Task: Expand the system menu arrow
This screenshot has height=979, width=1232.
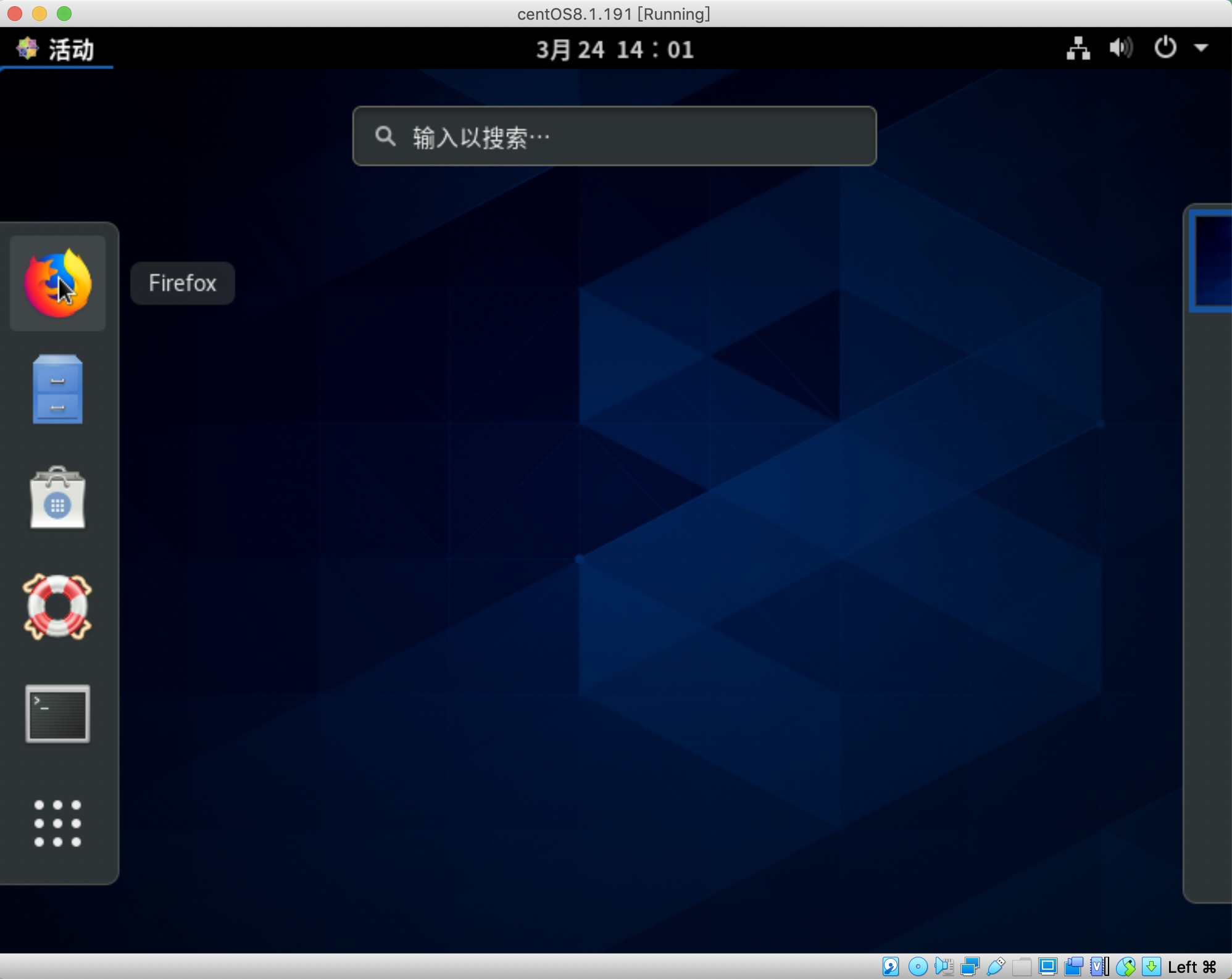Action: click(x=1201, y=48)
